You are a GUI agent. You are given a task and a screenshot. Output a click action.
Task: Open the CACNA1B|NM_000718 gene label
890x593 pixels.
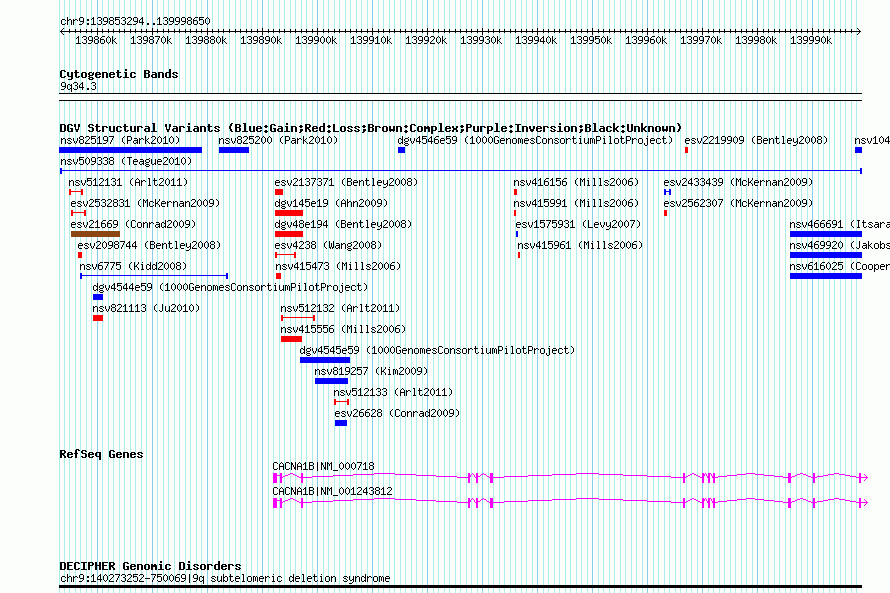[324, 466]
